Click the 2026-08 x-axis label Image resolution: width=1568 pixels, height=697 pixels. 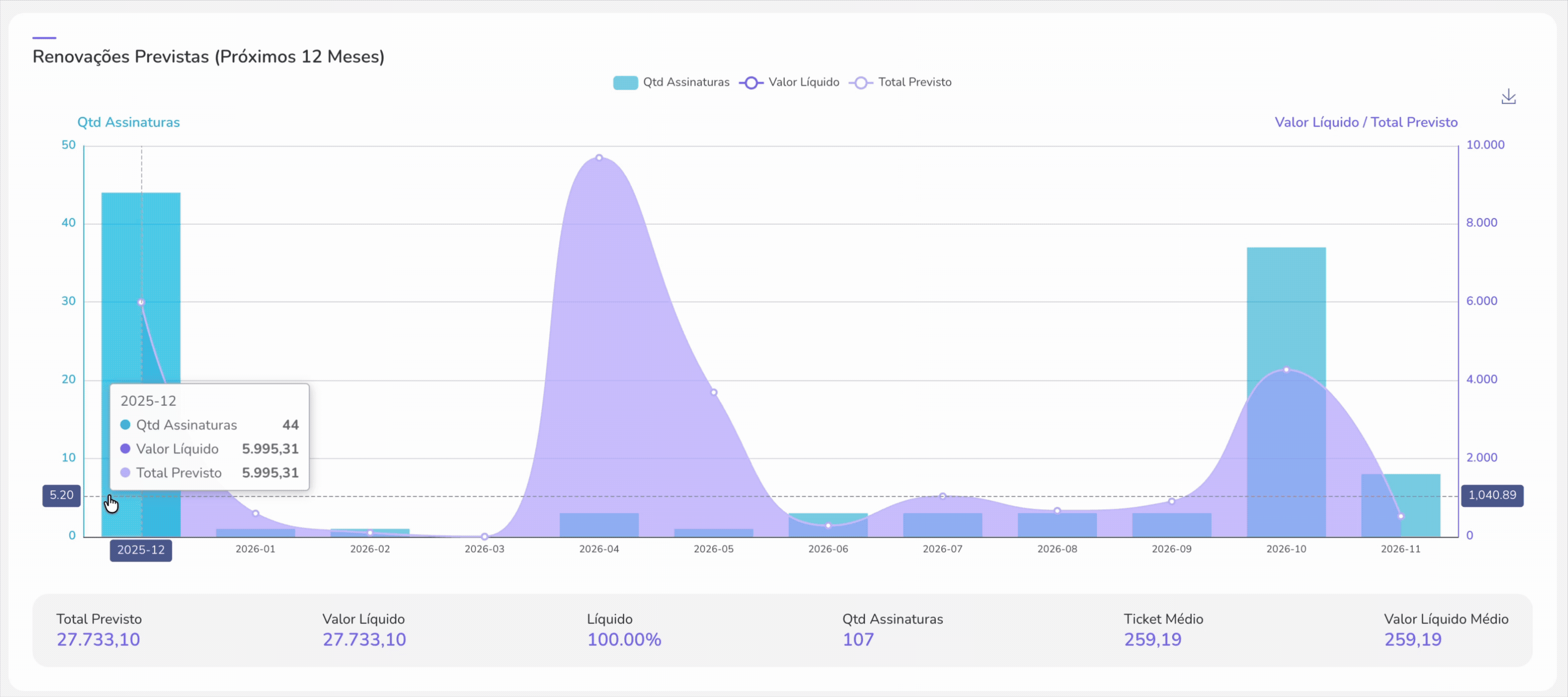click(1056, 549)
